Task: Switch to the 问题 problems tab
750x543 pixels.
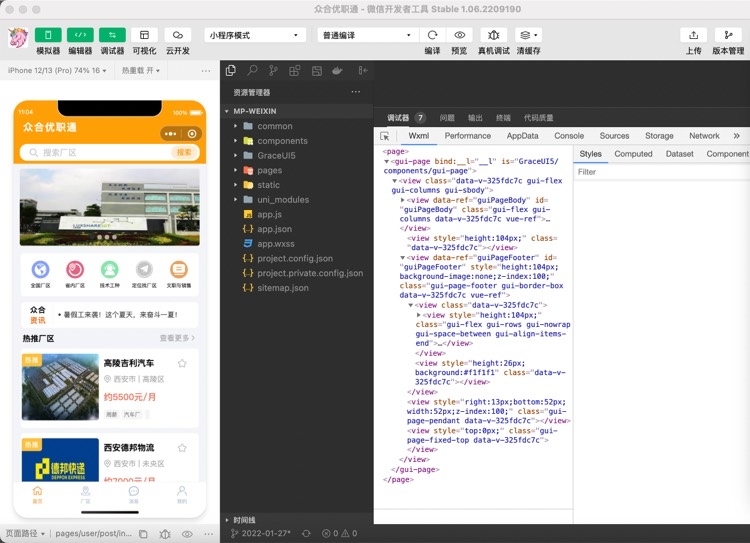Action: (x=447, y=118)
